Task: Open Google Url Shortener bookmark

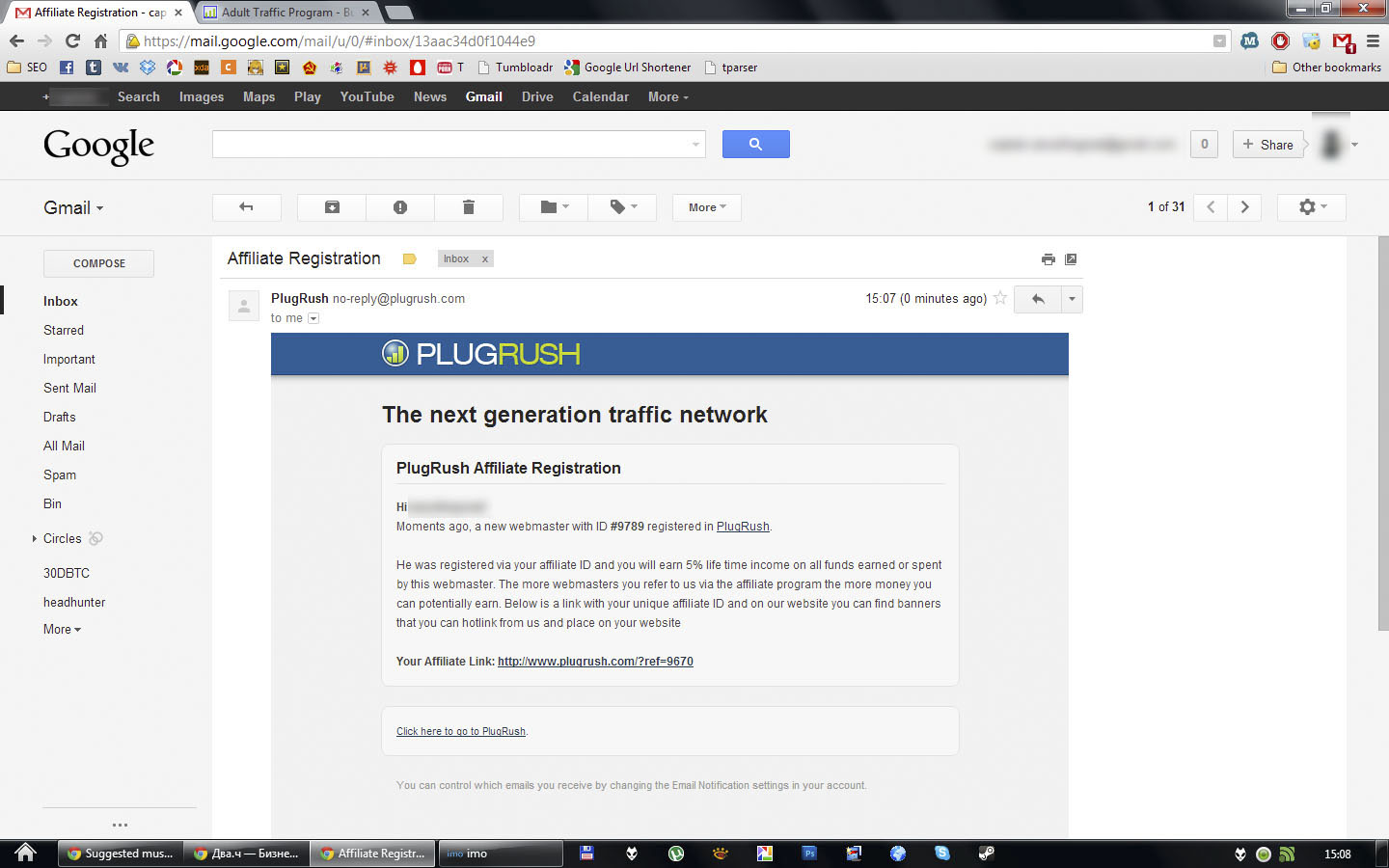Action: pyautogui.click(x=628, y=68)
